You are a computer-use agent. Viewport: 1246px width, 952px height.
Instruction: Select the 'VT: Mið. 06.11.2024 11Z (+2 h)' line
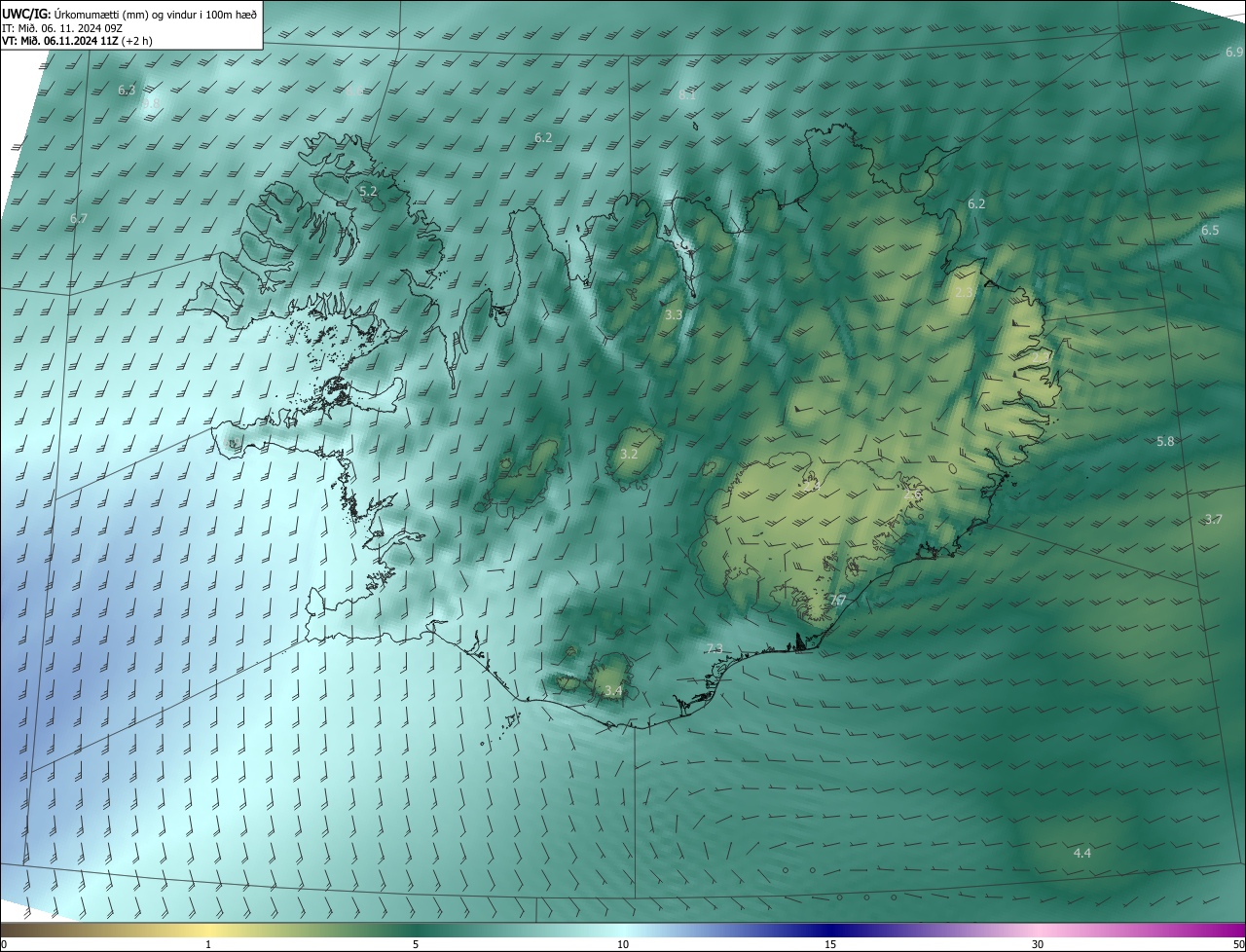coord(77,41)
